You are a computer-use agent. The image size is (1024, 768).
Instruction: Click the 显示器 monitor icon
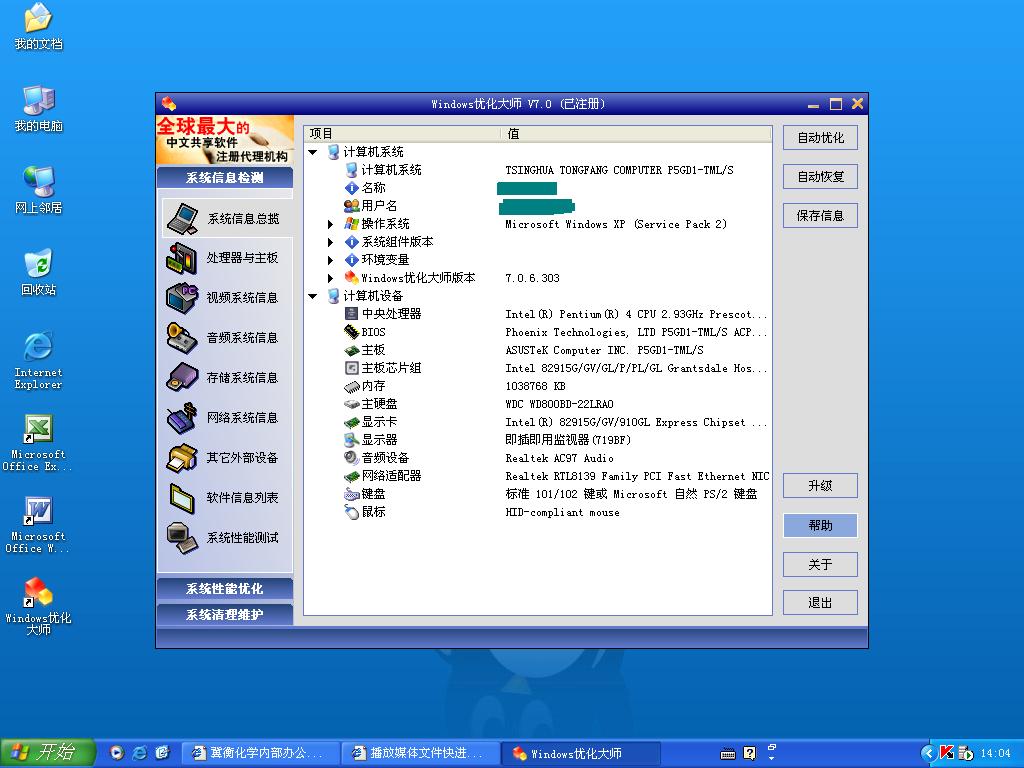(x=351, y=440)
